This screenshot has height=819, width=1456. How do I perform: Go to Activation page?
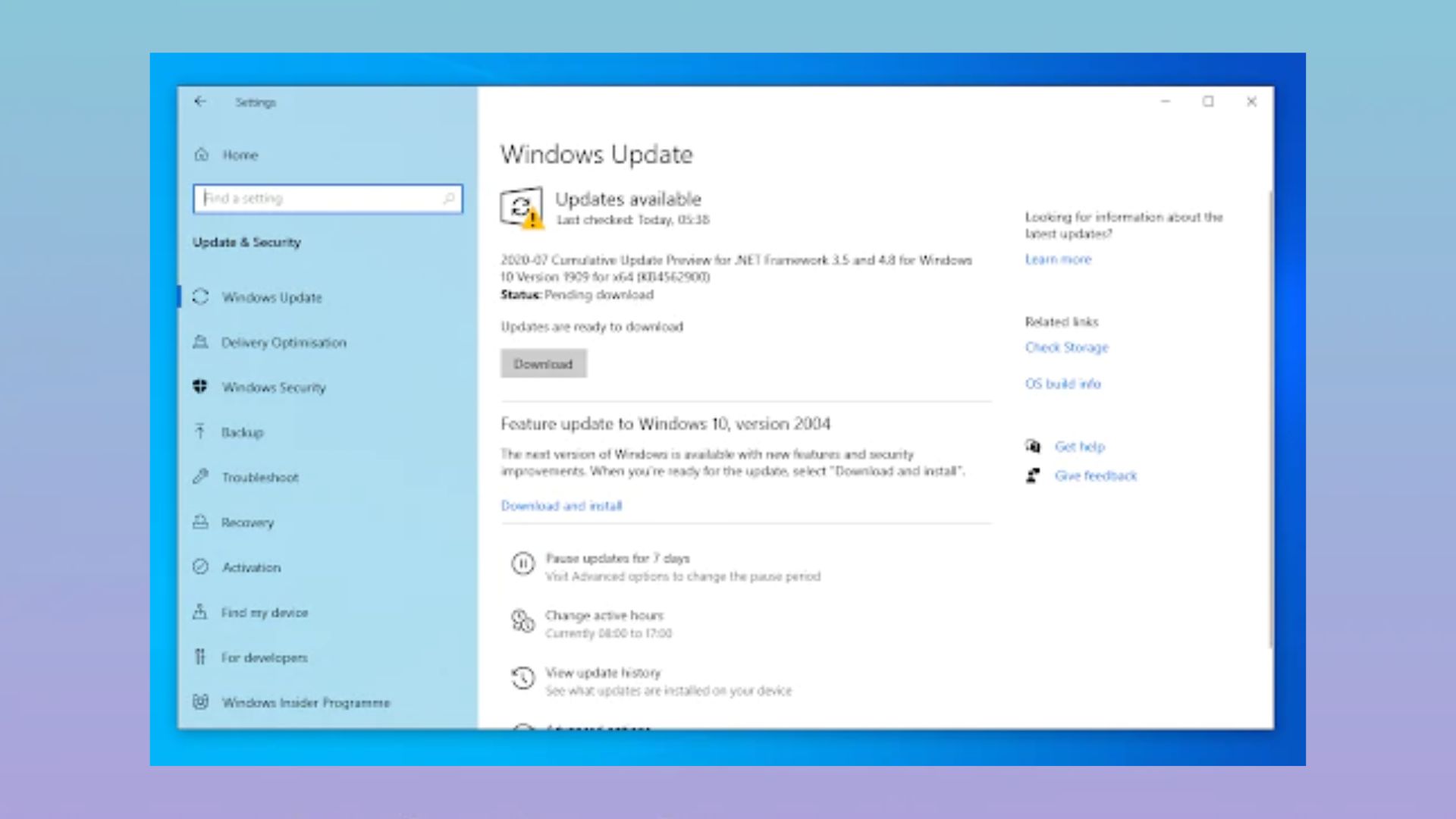click(251, 567)
